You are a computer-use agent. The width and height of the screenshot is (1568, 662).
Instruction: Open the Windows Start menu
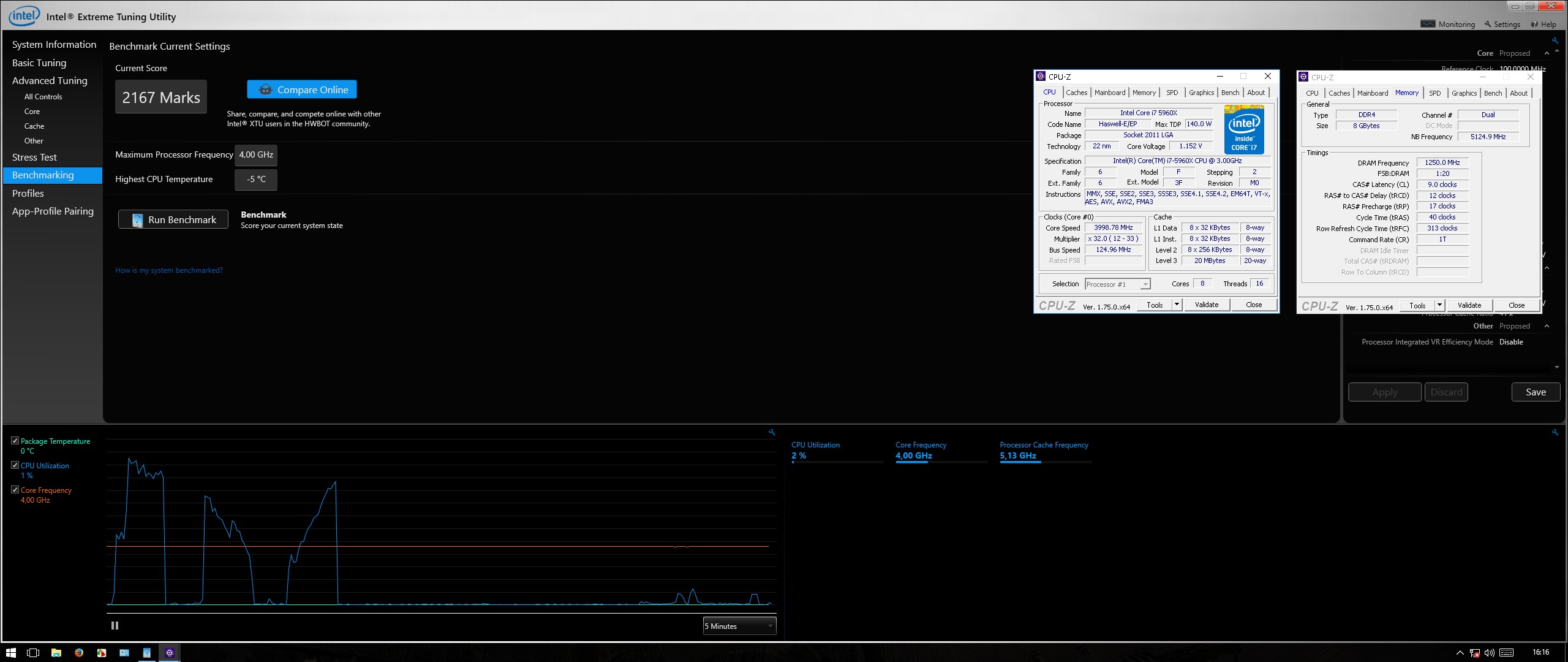[x=11, y=652]
